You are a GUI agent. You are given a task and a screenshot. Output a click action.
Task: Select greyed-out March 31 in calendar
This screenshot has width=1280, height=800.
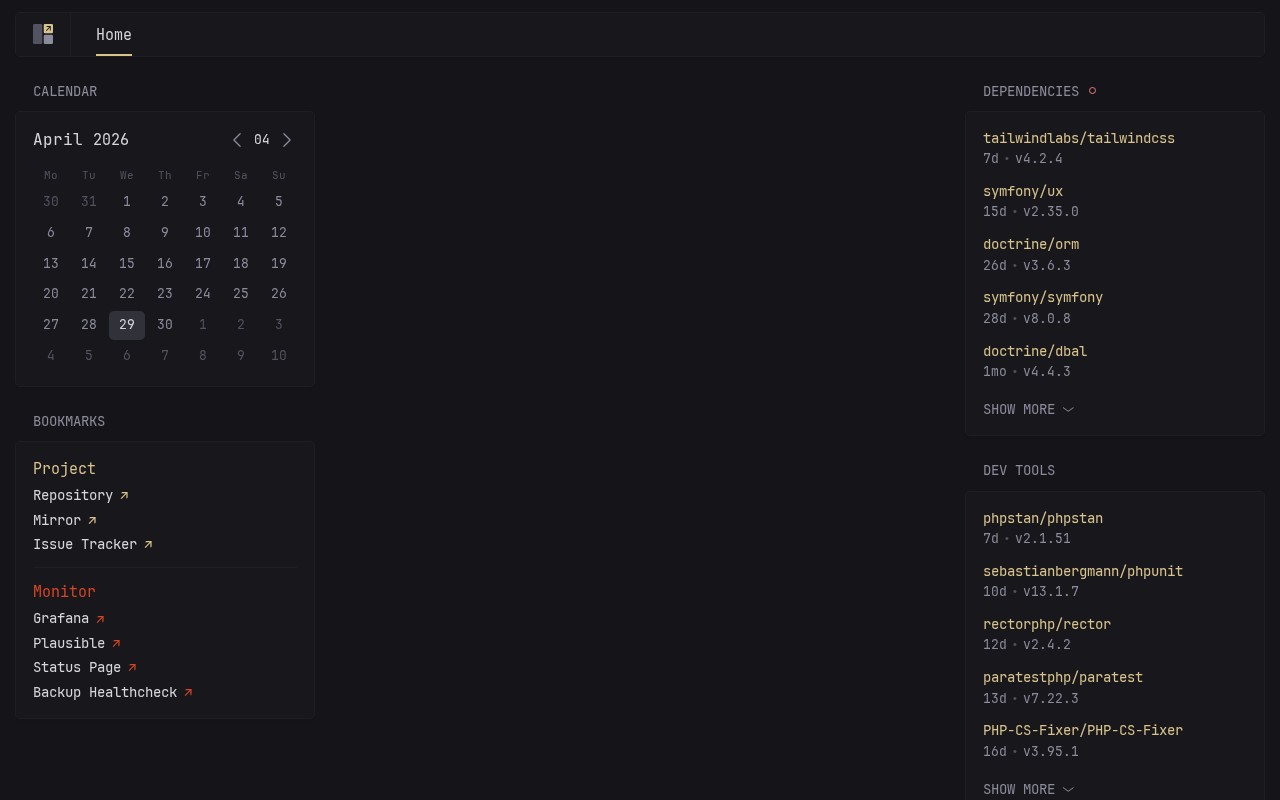tap(89, 202)
